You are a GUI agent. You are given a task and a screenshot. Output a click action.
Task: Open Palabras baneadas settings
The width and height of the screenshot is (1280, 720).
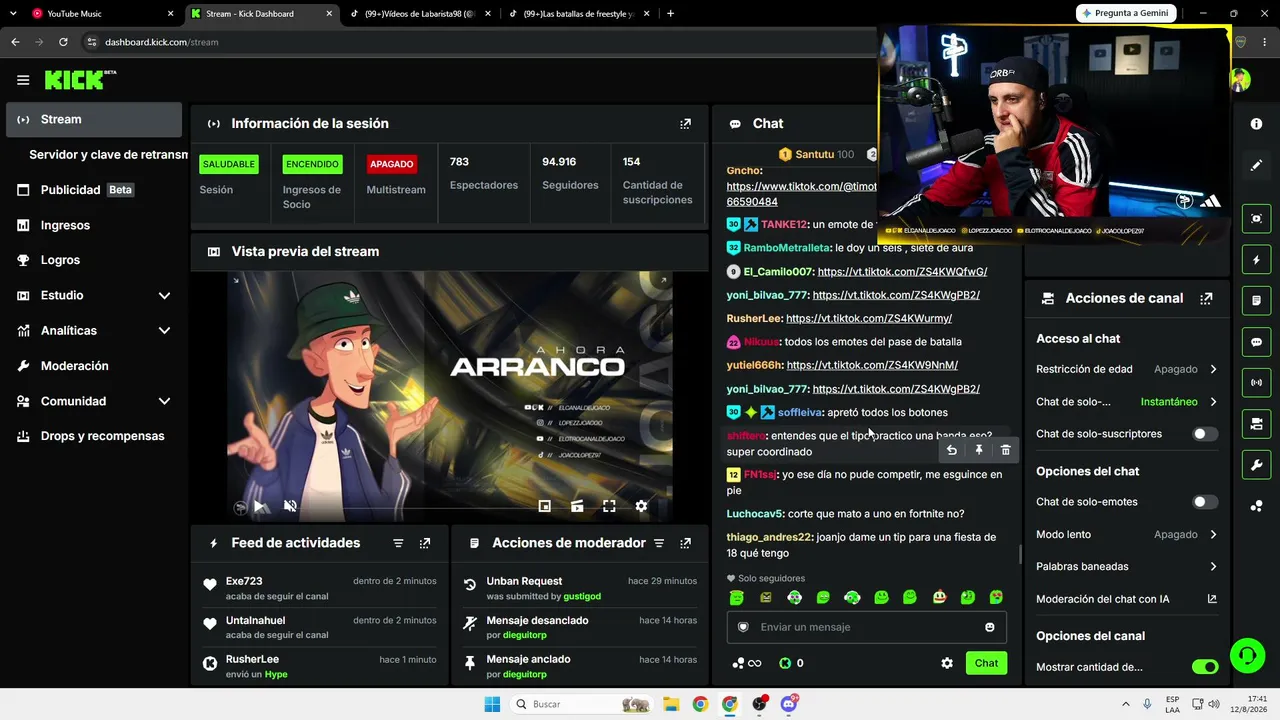[x=1127, y=566]
